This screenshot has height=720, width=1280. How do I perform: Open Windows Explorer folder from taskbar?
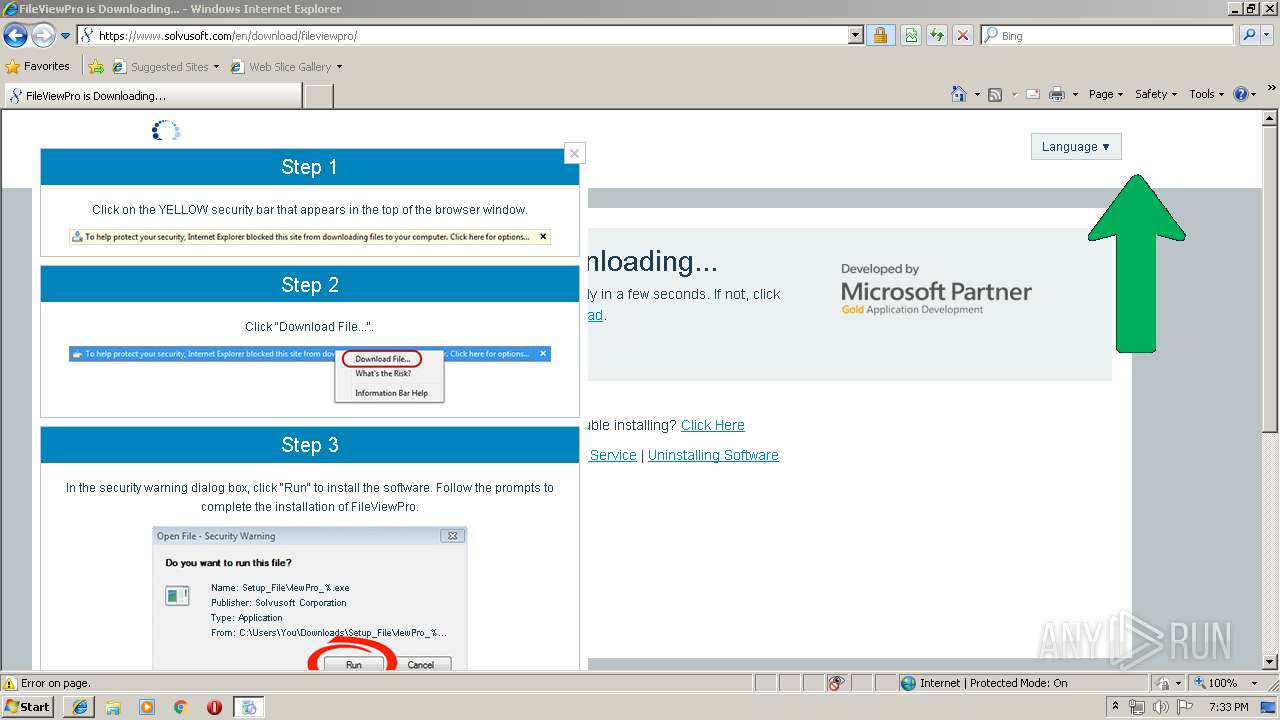point(113,707)
